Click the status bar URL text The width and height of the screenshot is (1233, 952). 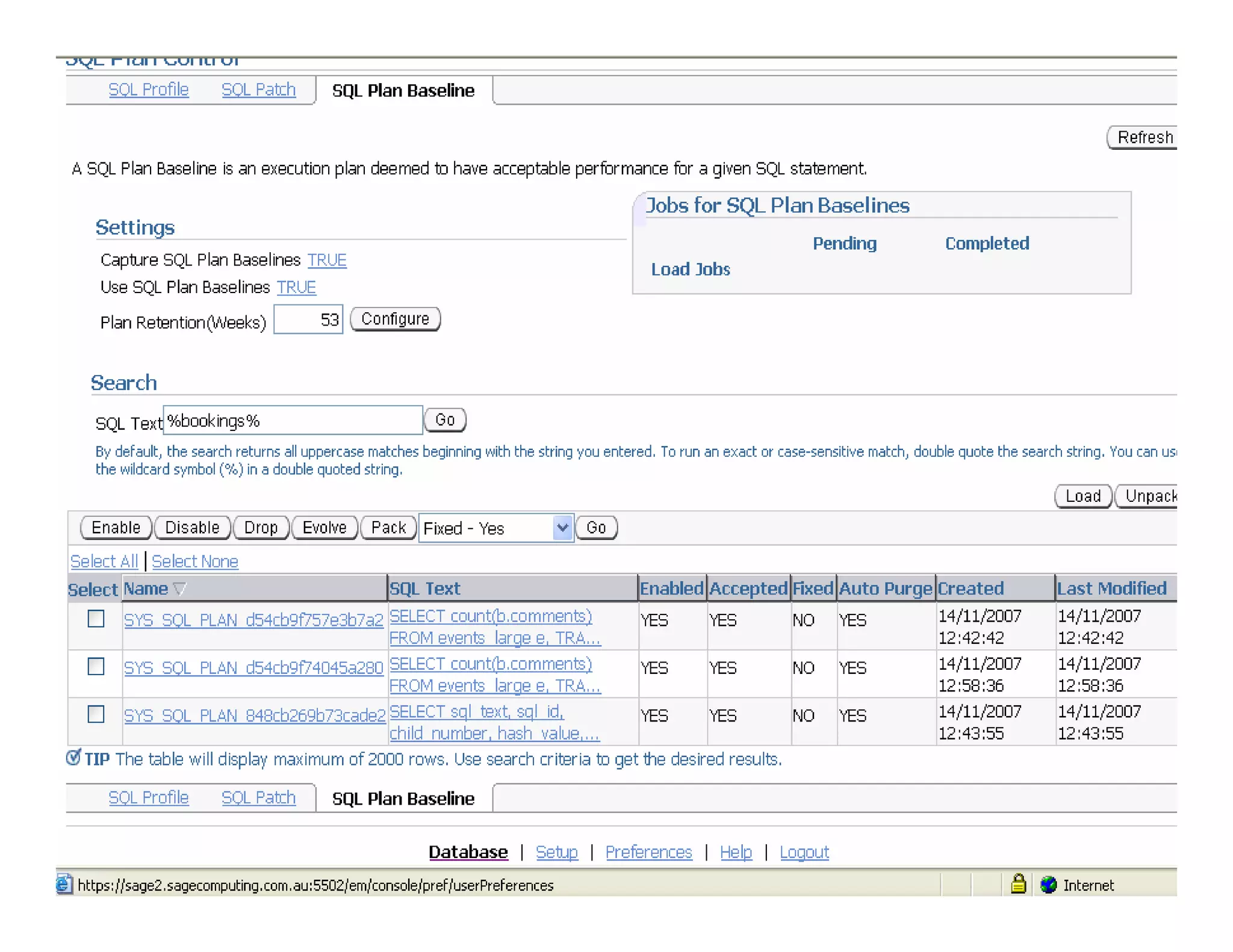tap(315, 885)
